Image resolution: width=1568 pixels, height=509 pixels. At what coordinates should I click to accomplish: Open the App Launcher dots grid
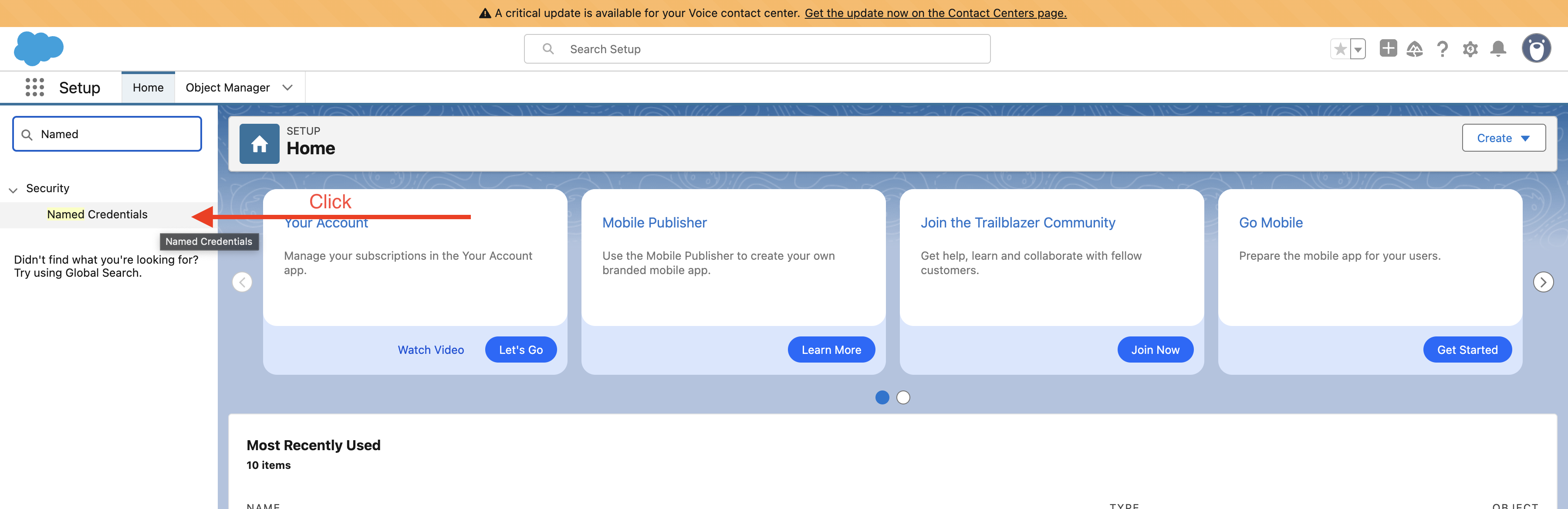pyautogui.click(x=35, y=87)
